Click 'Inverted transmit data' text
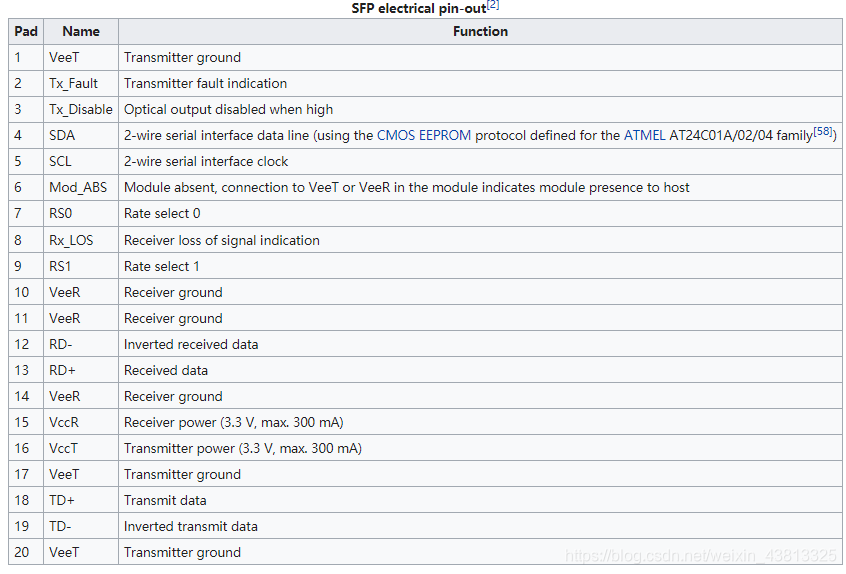This screenshot has height=574, width=846. point(190,526)
